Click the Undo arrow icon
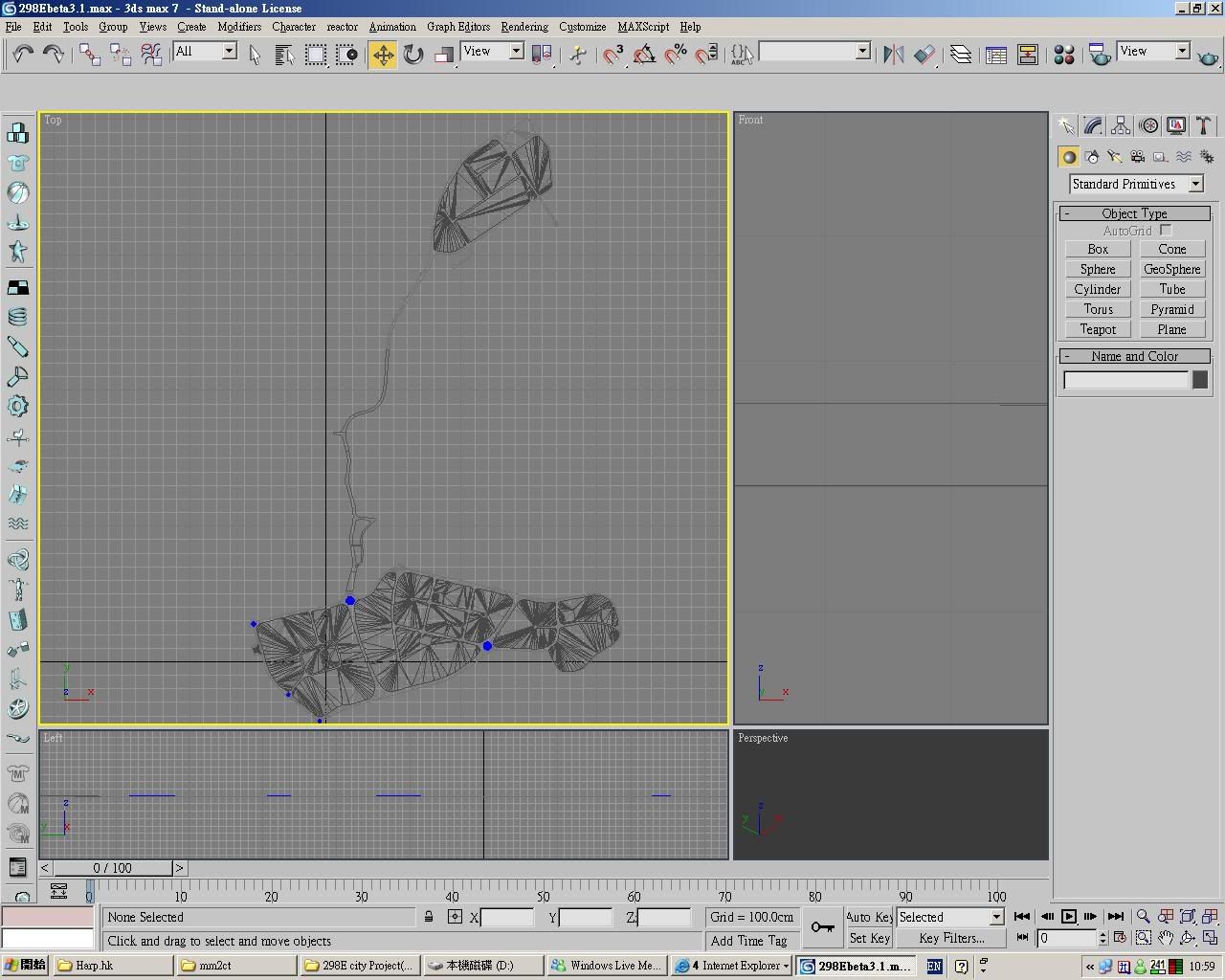 (x=23, y=55)
